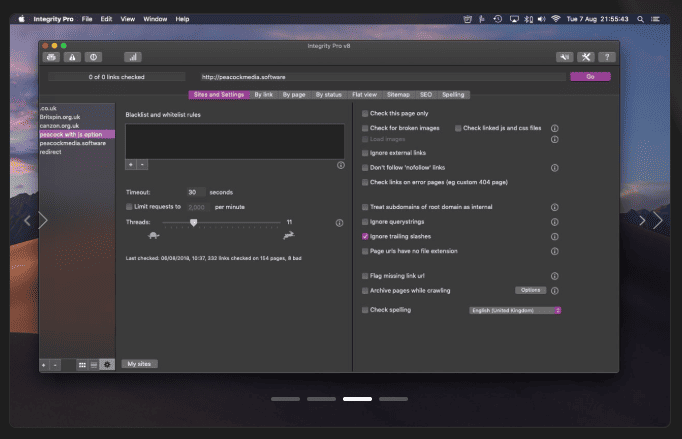Click the wrench toolbar icon
This screenshot has height=439, width=682.
tap(565, 57)
